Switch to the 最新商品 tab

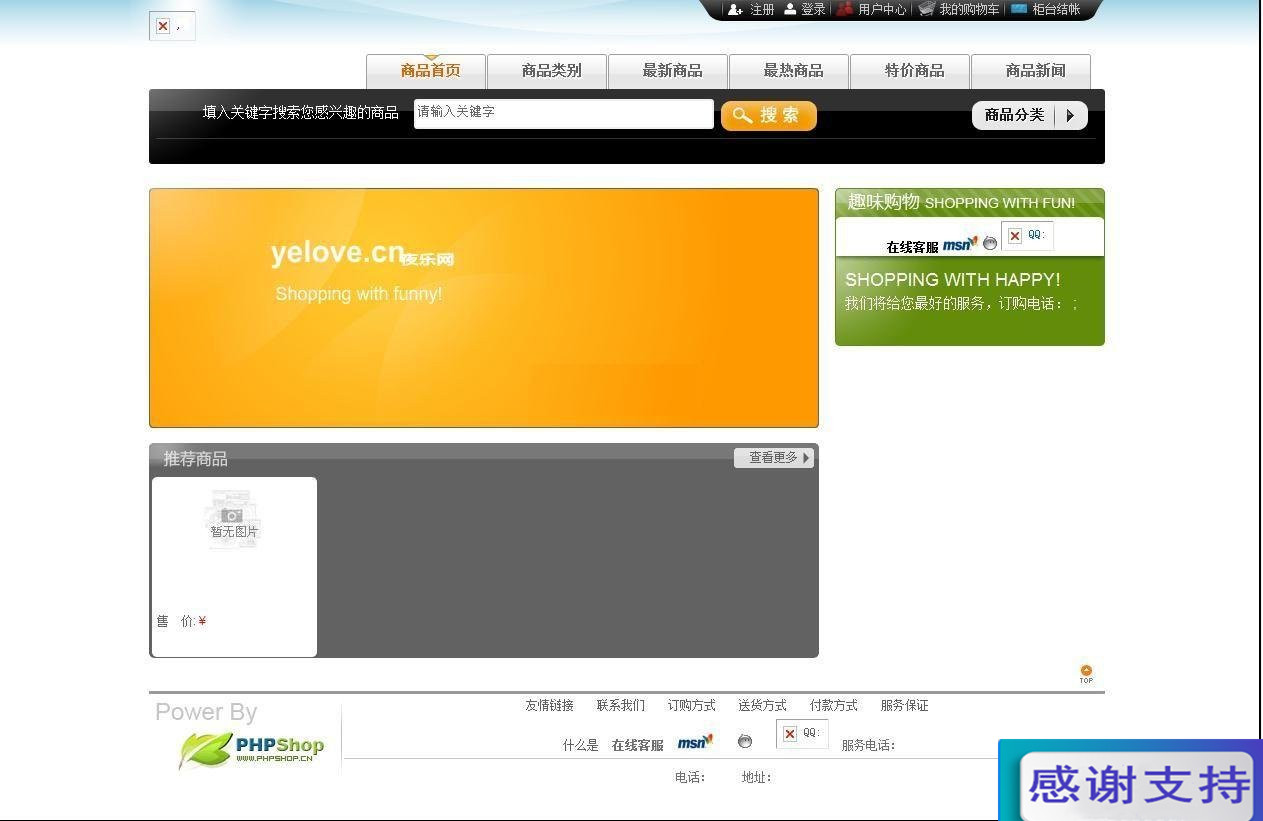tap(668, 71)
